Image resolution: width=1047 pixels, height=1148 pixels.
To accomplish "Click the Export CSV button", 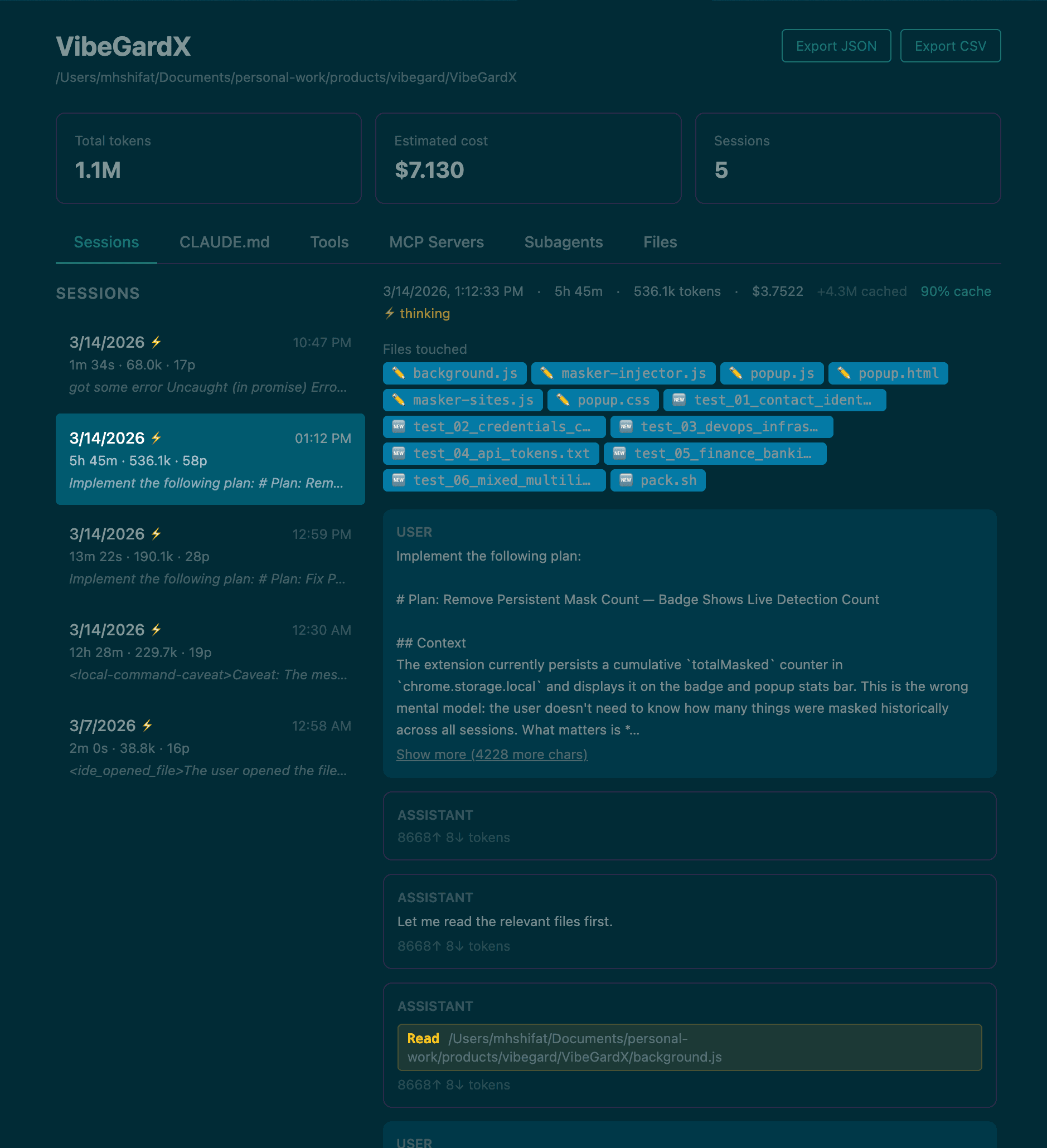I will pos(949,46).
